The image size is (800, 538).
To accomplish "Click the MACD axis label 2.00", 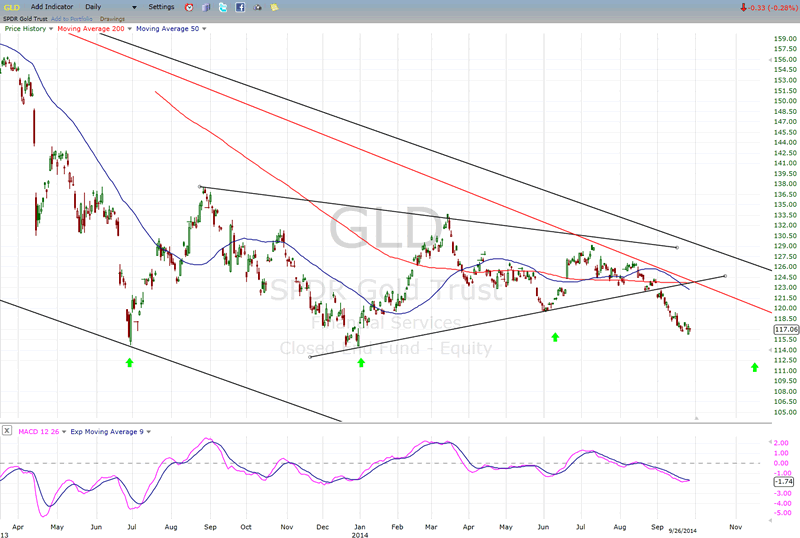I will coord(782,443).
